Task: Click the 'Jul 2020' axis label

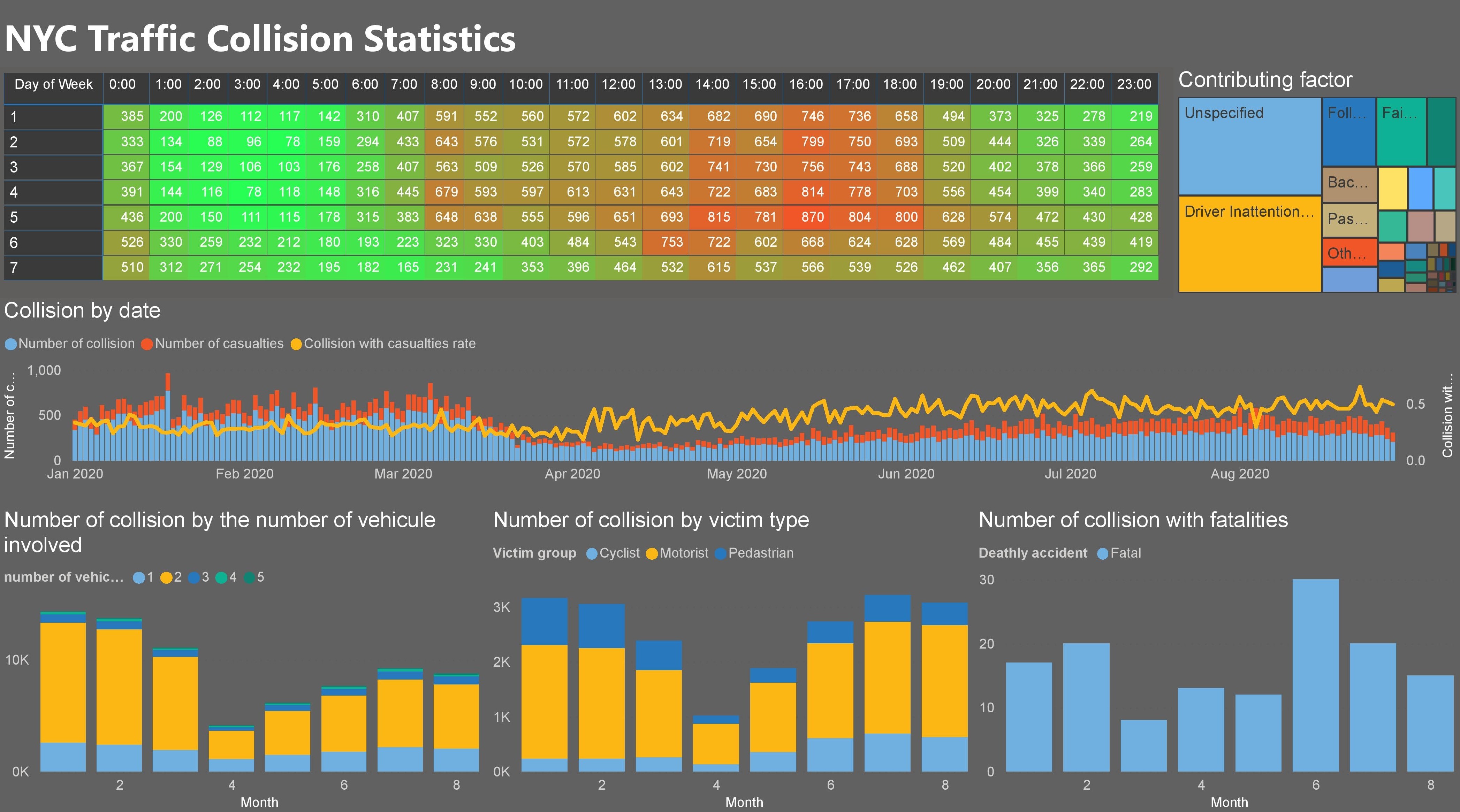Action: click(1070, 474)
